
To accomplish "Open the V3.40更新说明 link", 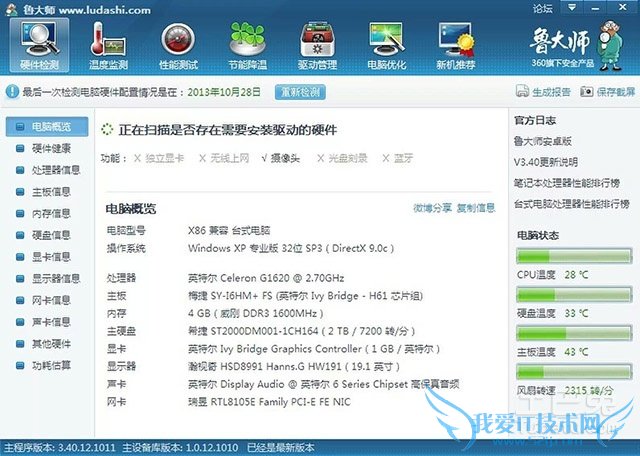I will point(546,162).
